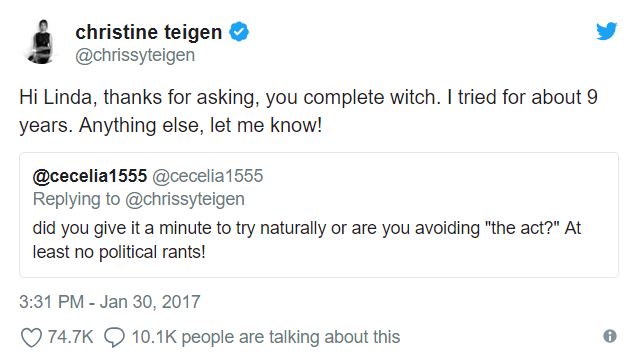635x360 pixels.
Task: Open the info icon at bottom right
Action: coord(610,336)
